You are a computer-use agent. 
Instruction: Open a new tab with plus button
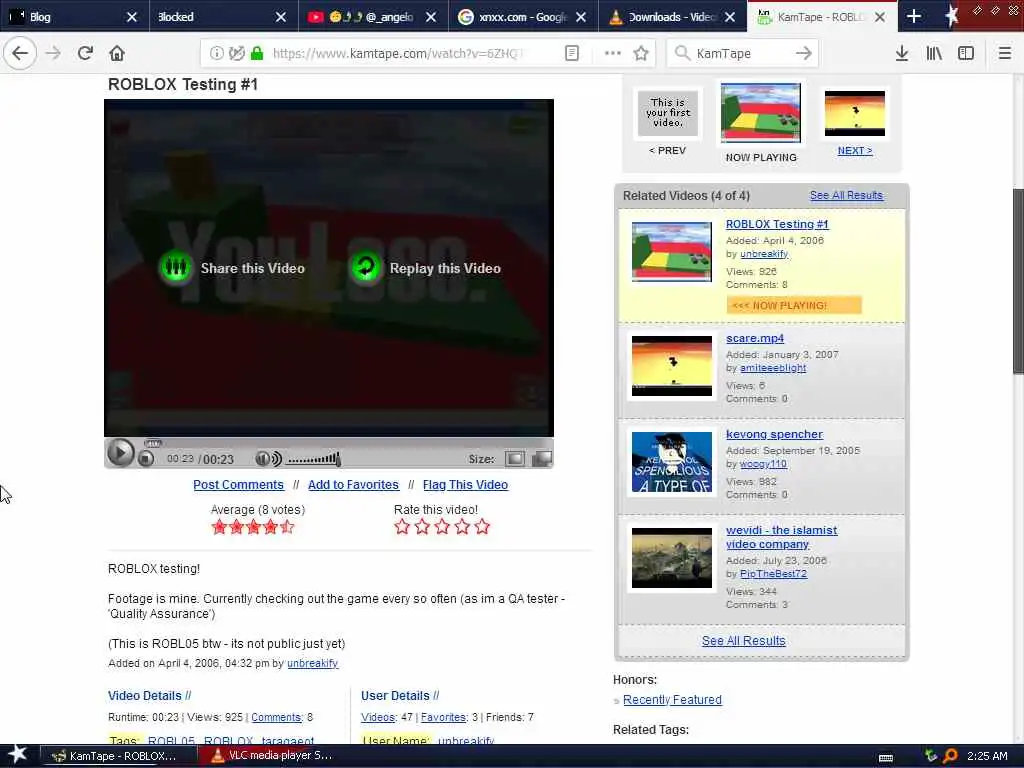914,16
